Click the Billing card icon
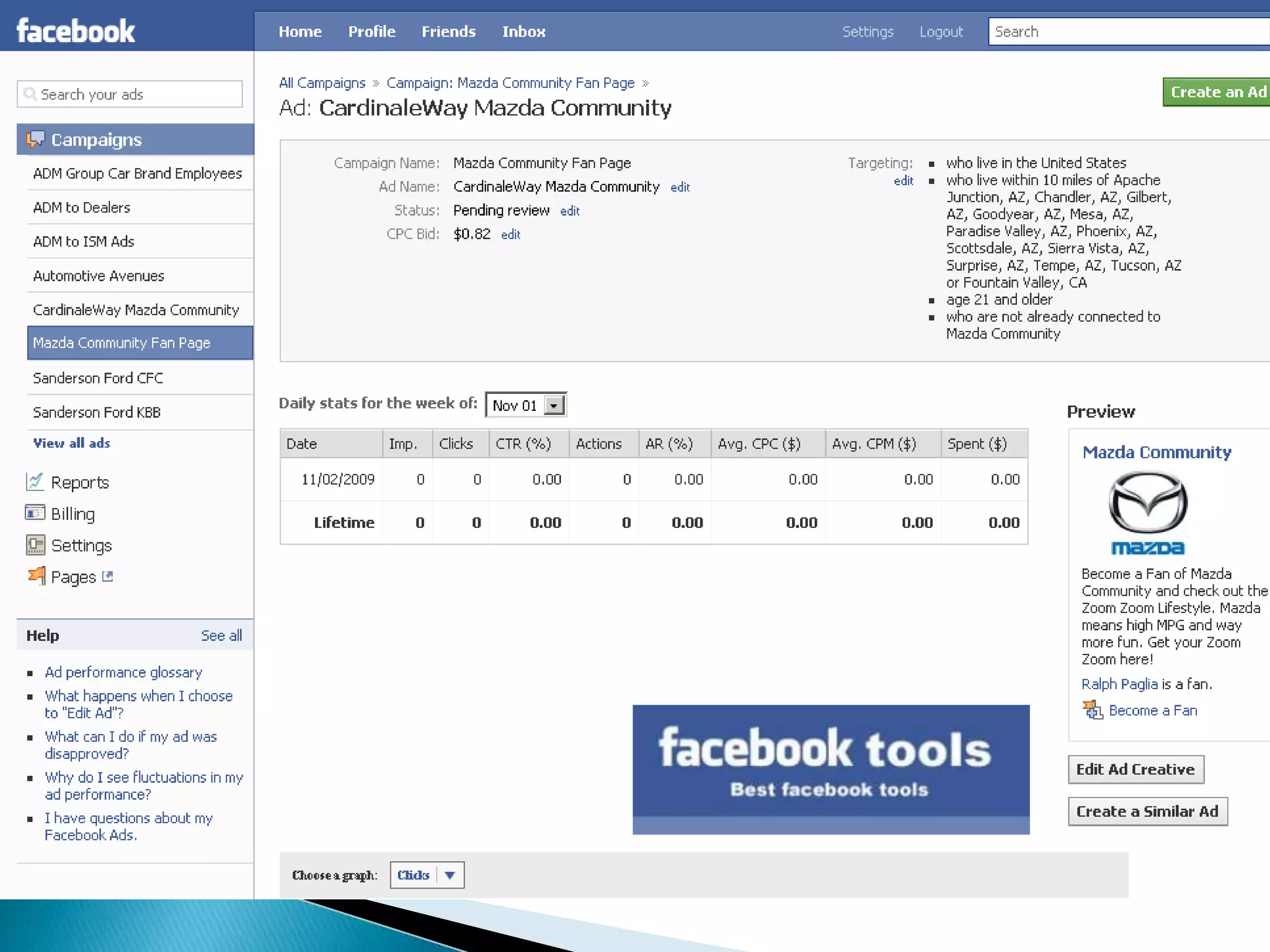1270x952 pixels. 35,513
